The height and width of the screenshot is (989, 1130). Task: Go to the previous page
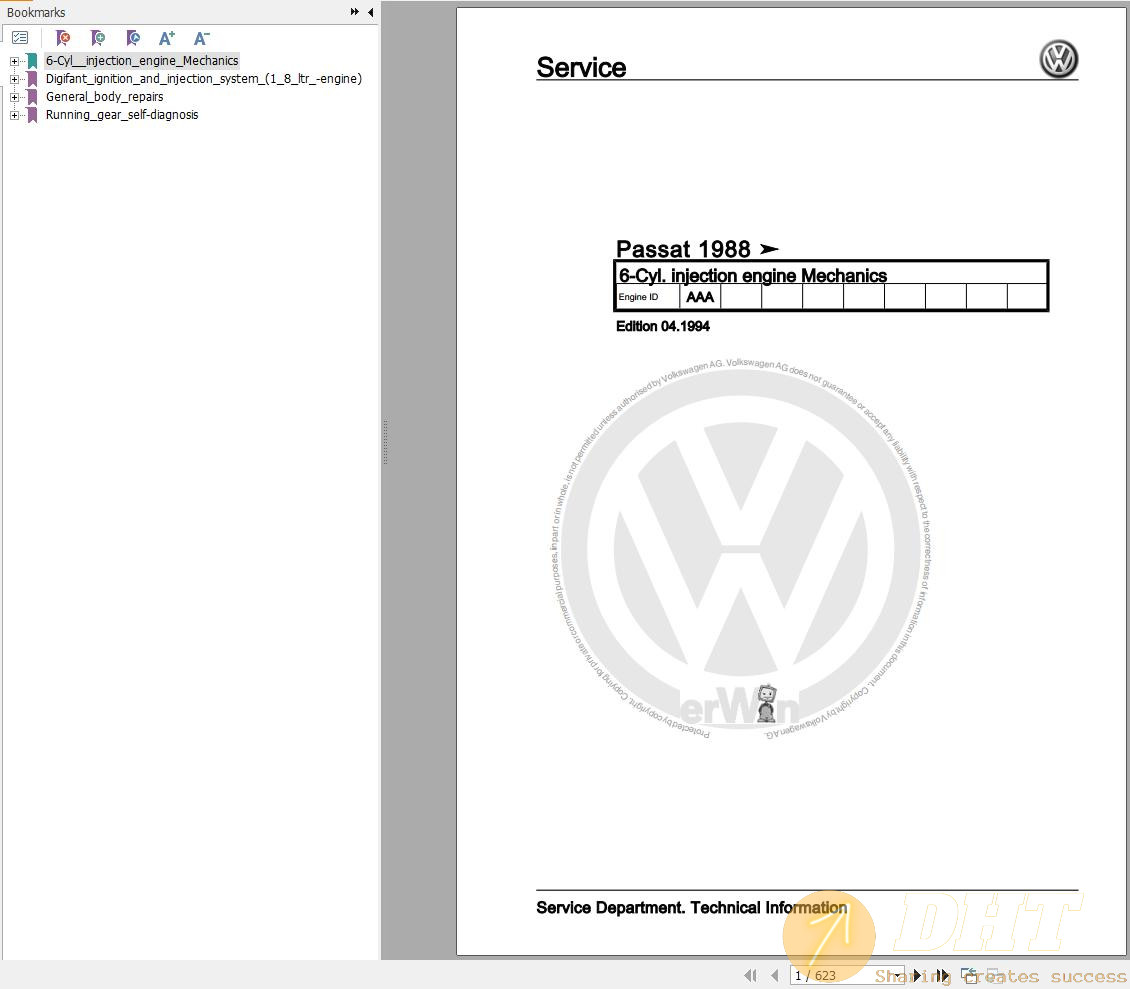click(775, 975)
